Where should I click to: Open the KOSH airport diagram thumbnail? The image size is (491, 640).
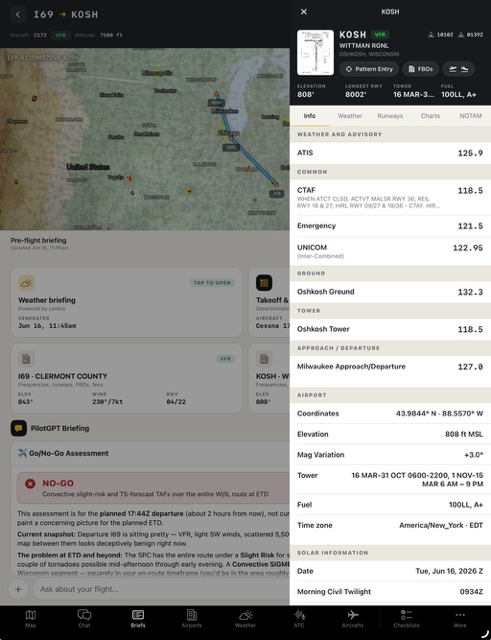[315, 53]
